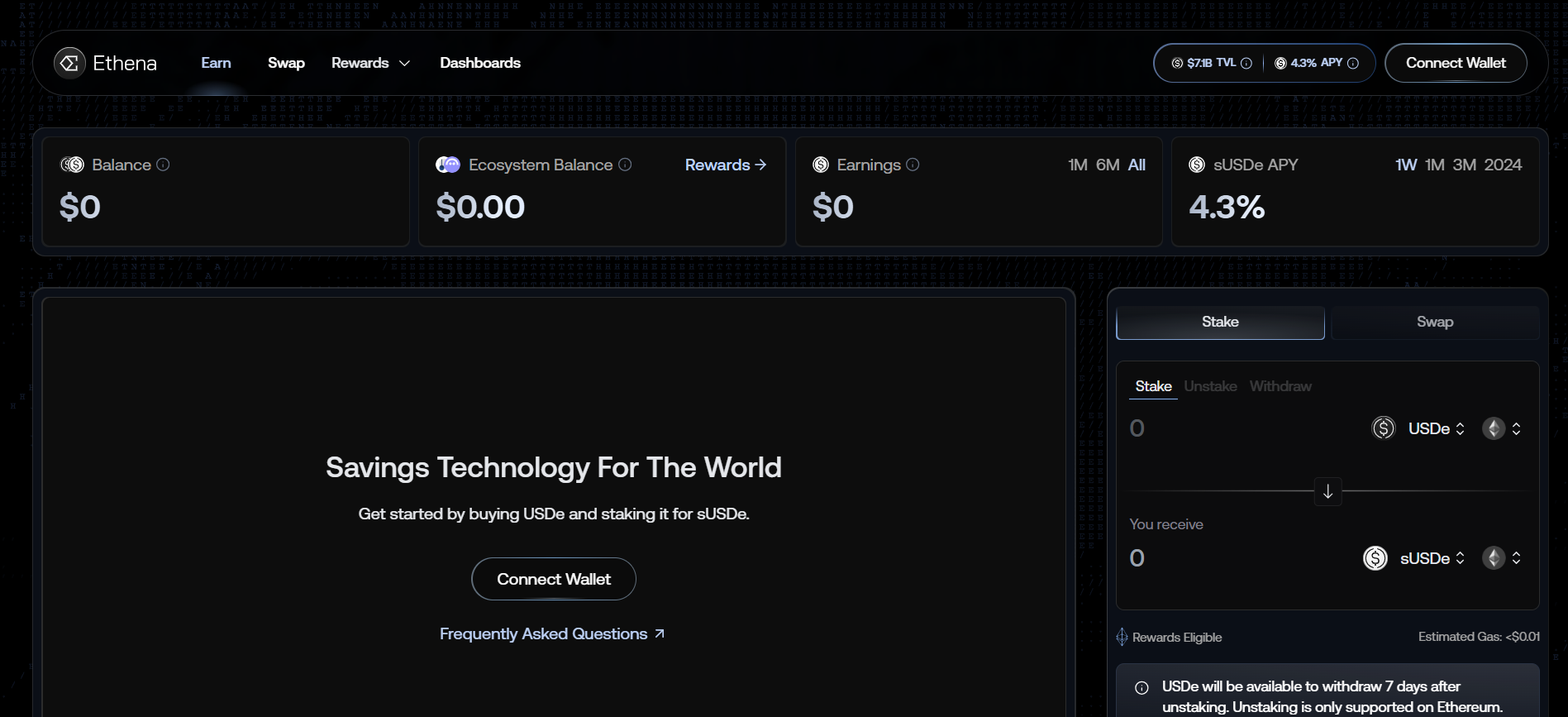The image size is (1568, 717).
Task: Open the Dashboards nav item
Action: 479,63
